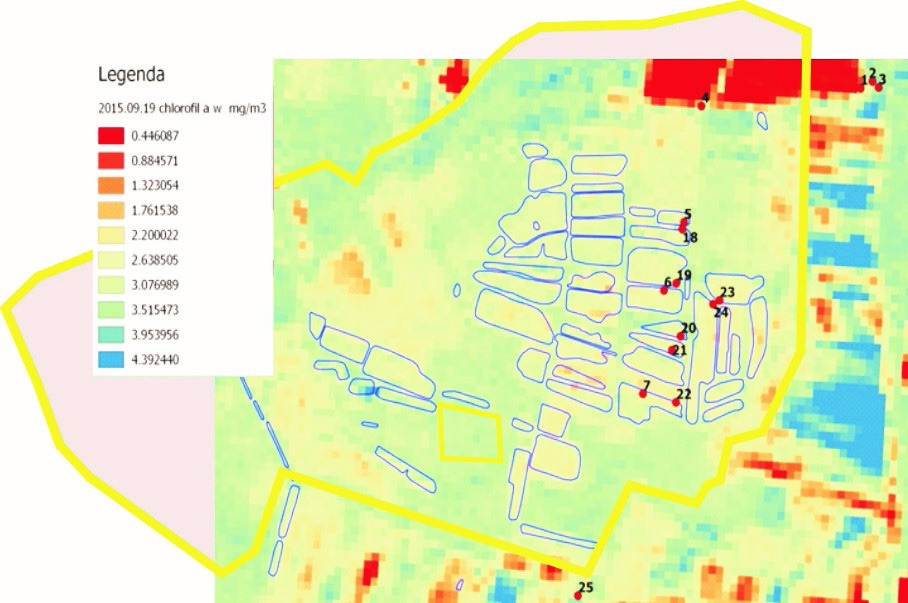Click legend value 2.638505
The image size is (908, 603).
pos(155,261)
